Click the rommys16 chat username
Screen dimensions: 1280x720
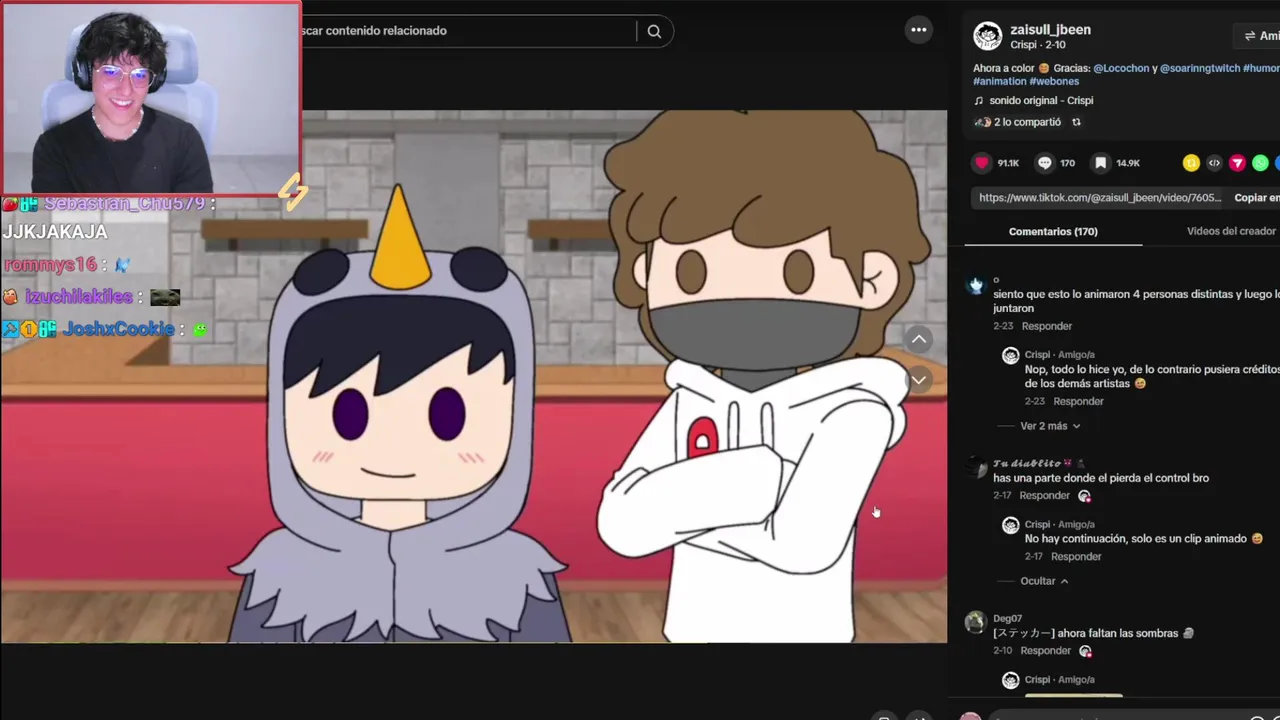coord(50,265)
